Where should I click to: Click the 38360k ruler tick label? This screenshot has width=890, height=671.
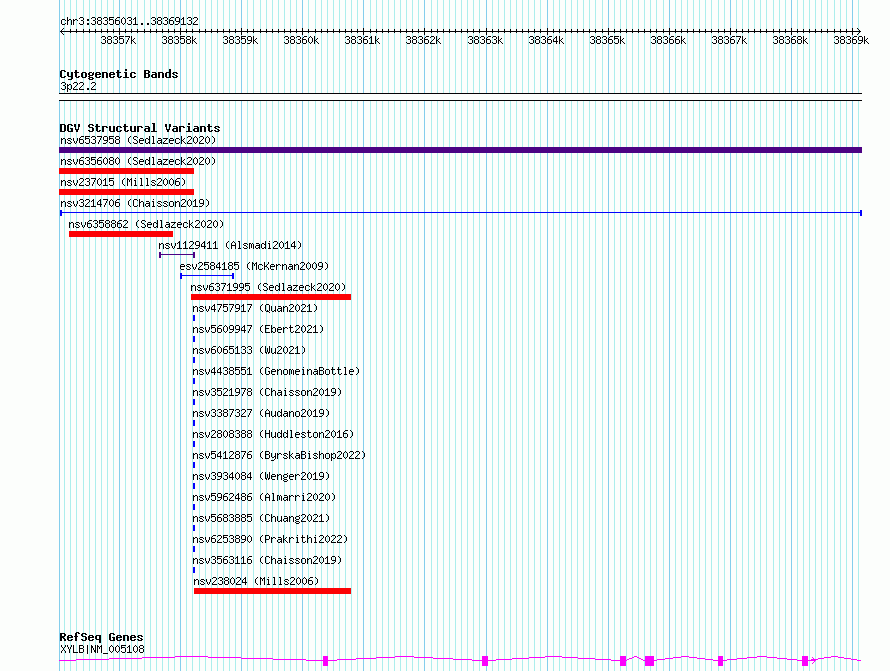pyautogui.click(x=301, y=40)
